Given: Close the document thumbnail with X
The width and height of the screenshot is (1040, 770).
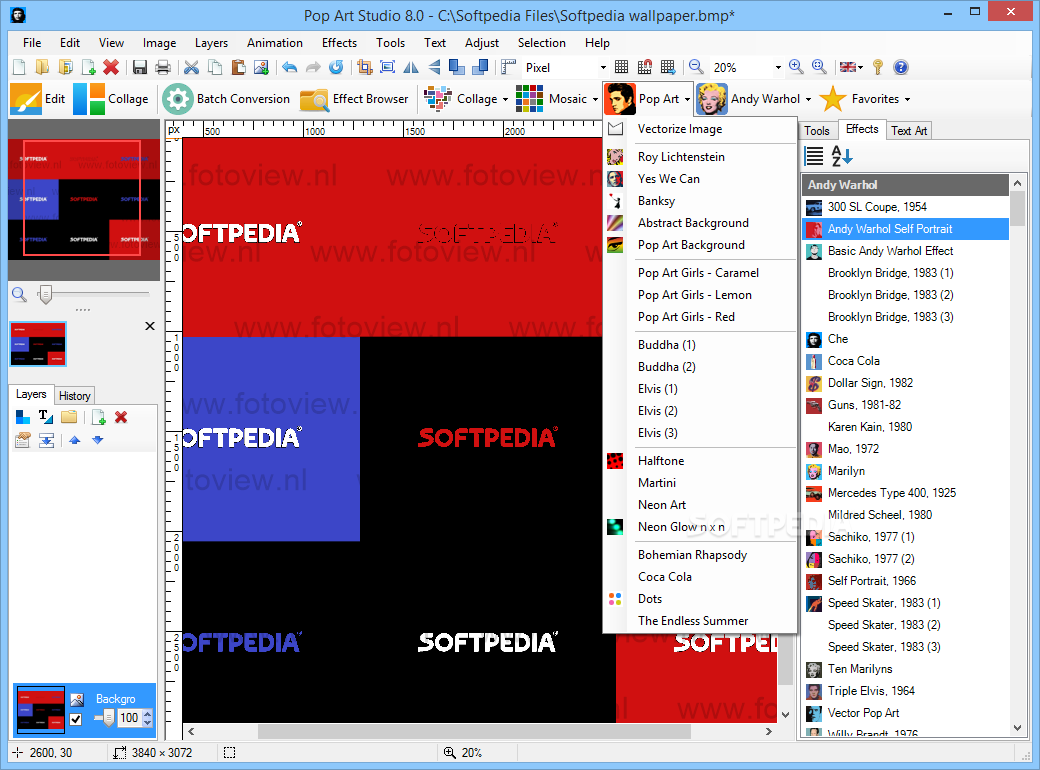Looking at the screenshot, I should point(150,326).
